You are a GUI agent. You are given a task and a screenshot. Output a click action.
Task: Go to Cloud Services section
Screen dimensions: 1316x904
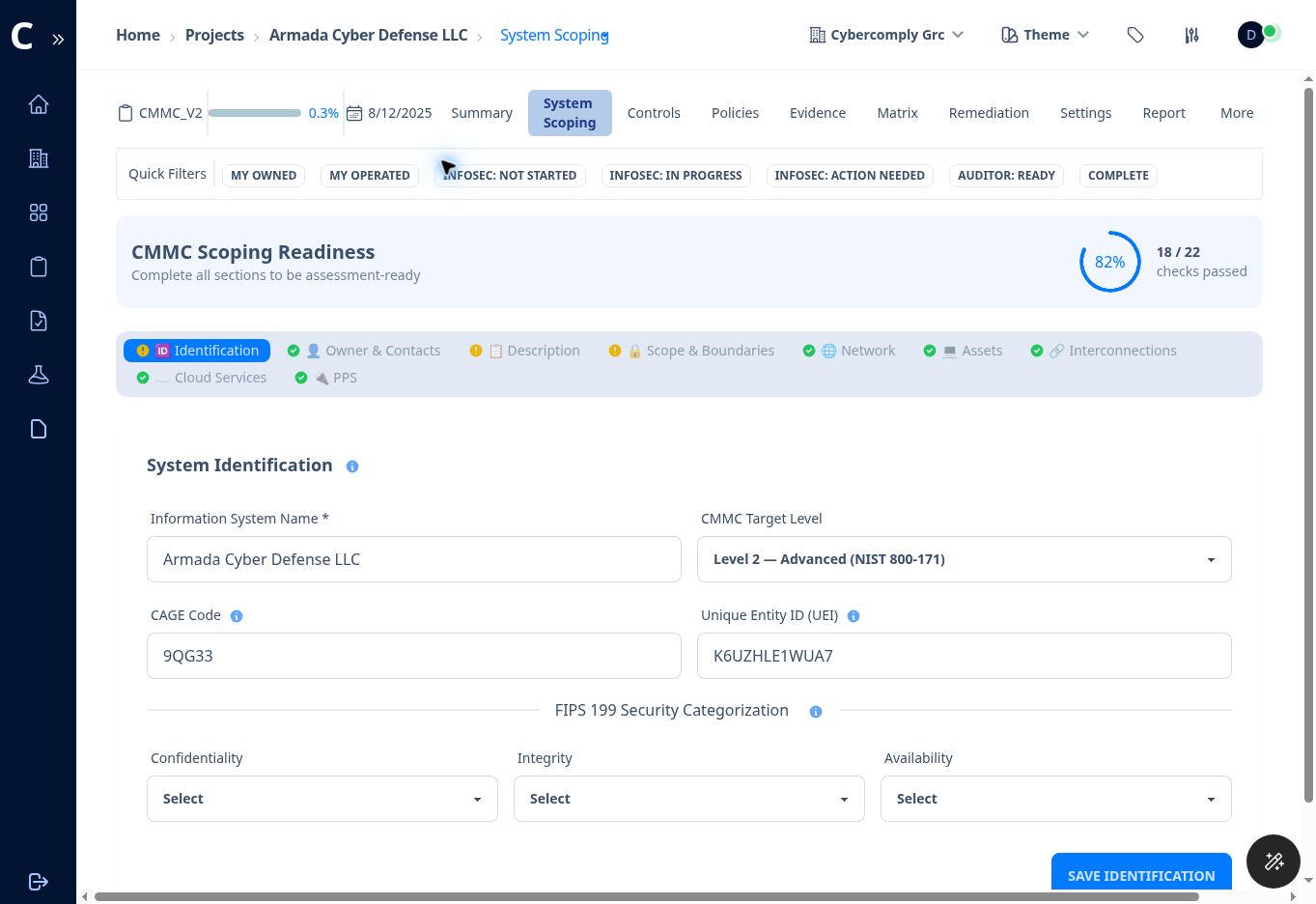tap(202, 378)
